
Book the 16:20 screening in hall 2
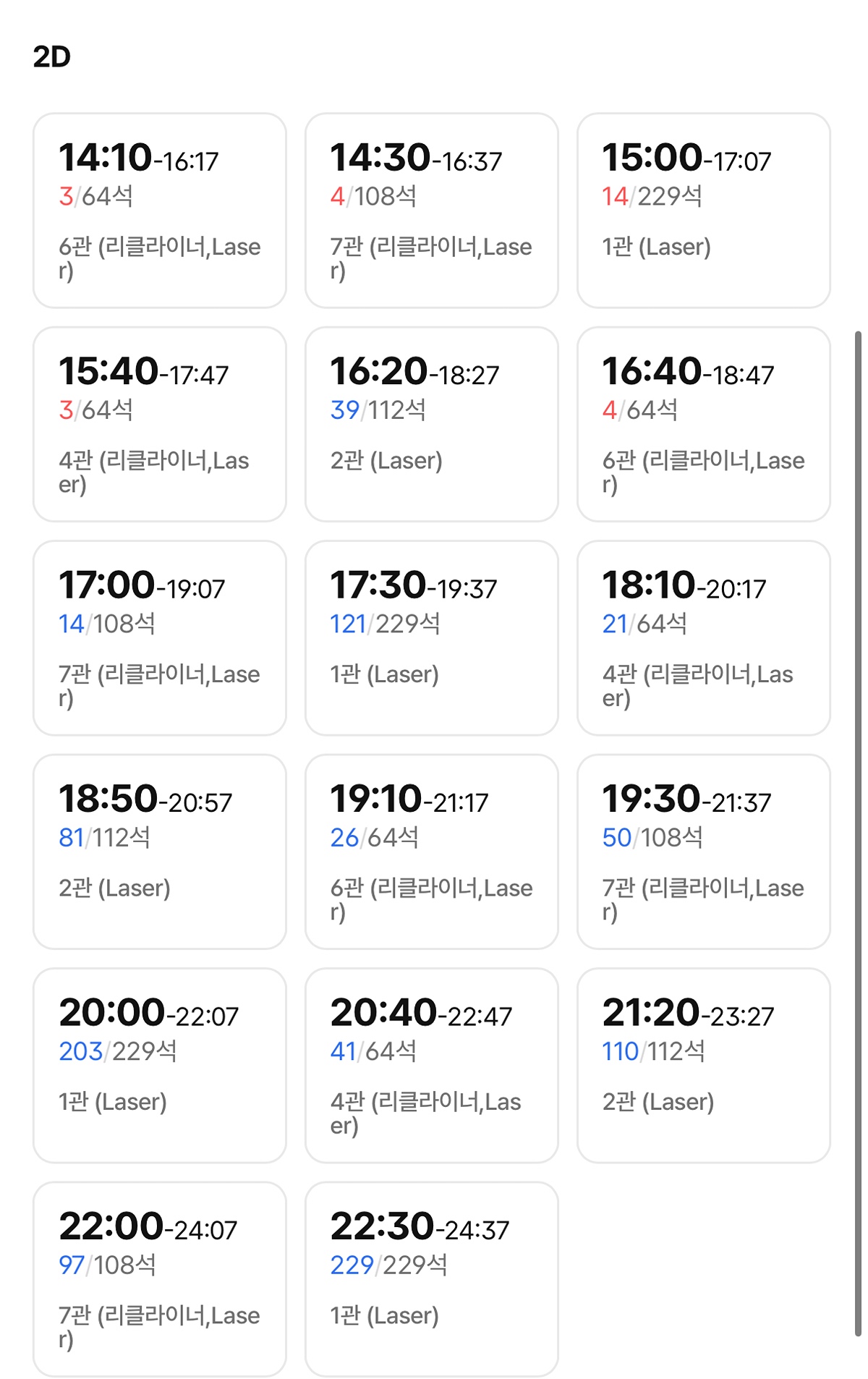pyautogui.click(x=431, y=424)
